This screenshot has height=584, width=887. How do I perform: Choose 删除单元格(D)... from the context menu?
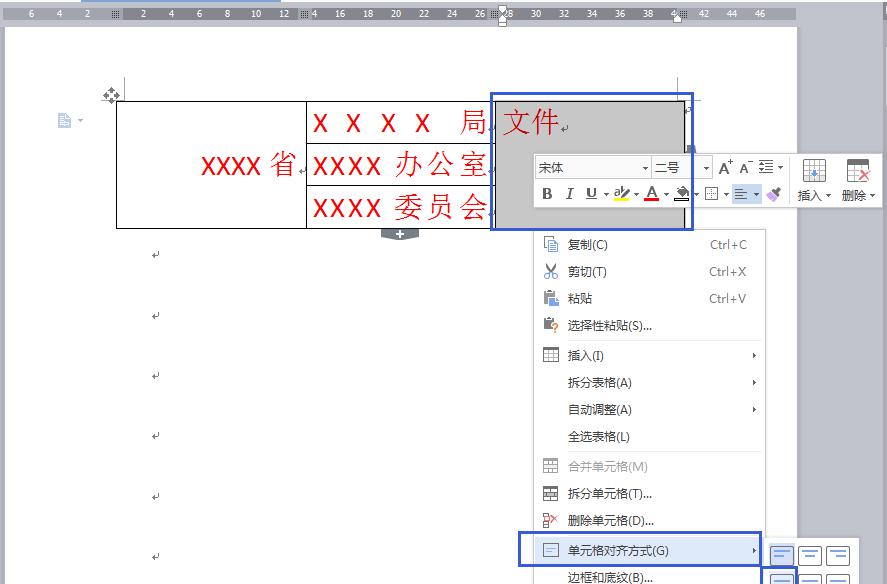649,521
